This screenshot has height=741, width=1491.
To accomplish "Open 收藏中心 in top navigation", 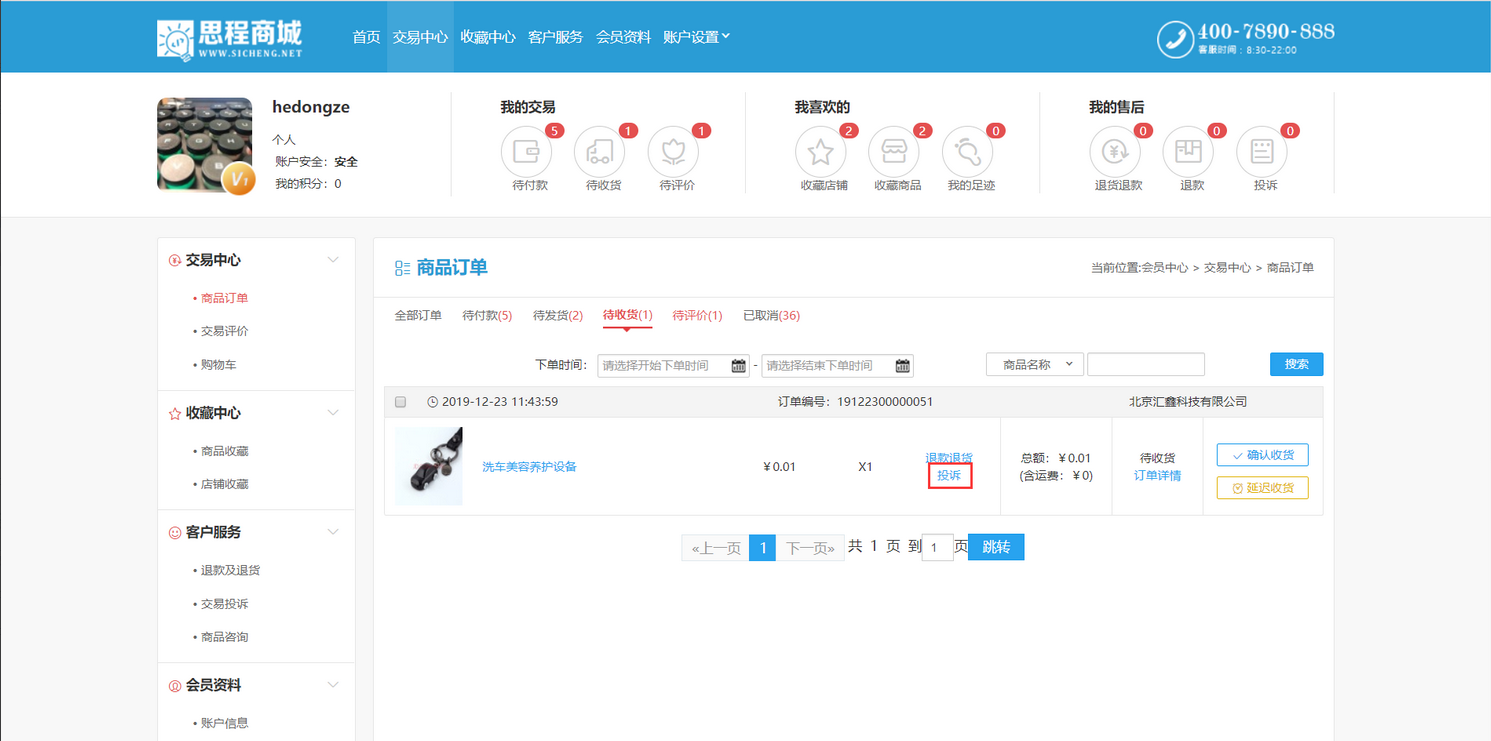I will [488, 37].
